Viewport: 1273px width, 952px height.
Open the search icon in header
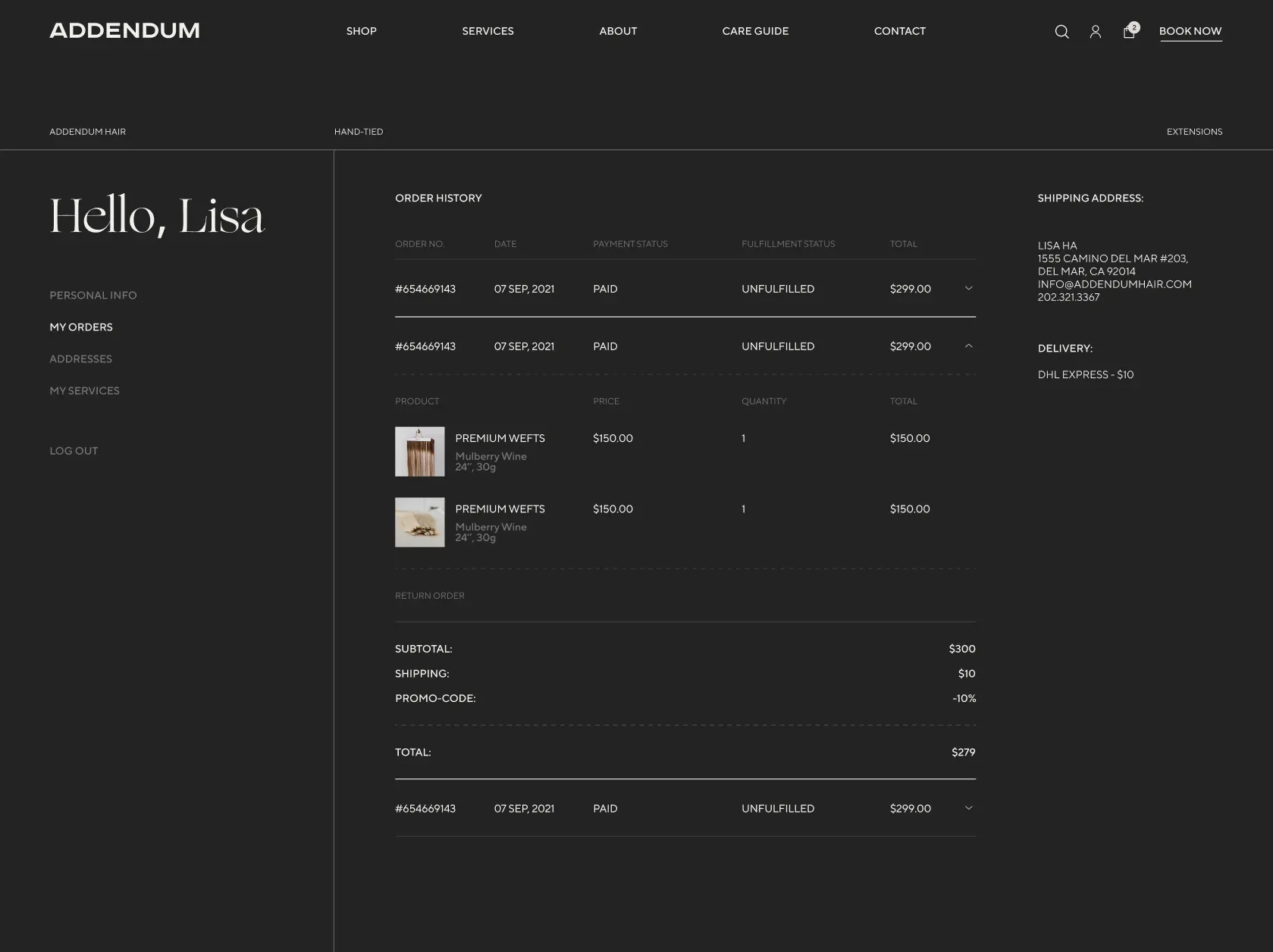coord(1061,32)
